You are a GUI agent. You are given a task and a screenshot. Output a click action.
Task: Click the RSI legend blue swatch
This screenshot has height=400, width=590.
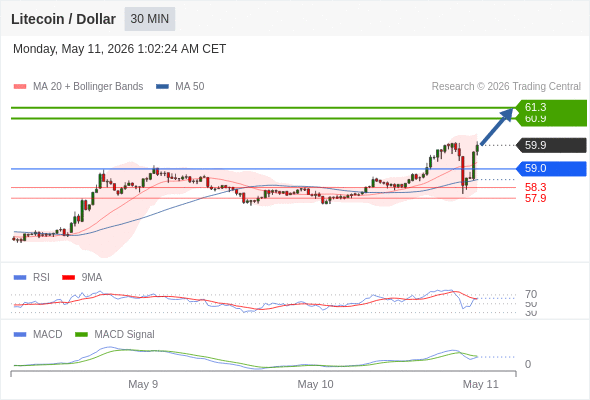tap(20, 278)
